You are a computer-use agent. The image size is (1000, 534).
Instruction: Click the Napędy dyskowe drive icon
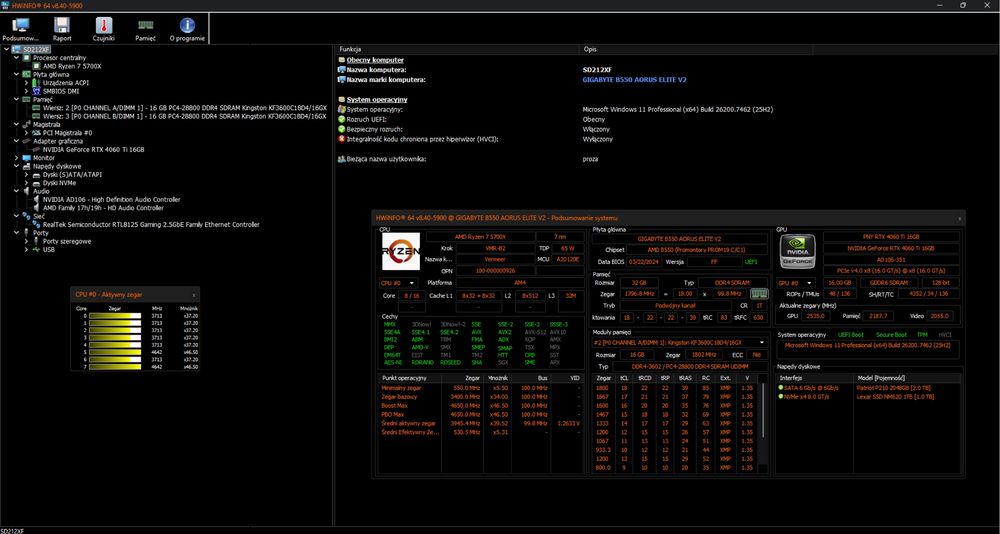click(x=26, y=166)
